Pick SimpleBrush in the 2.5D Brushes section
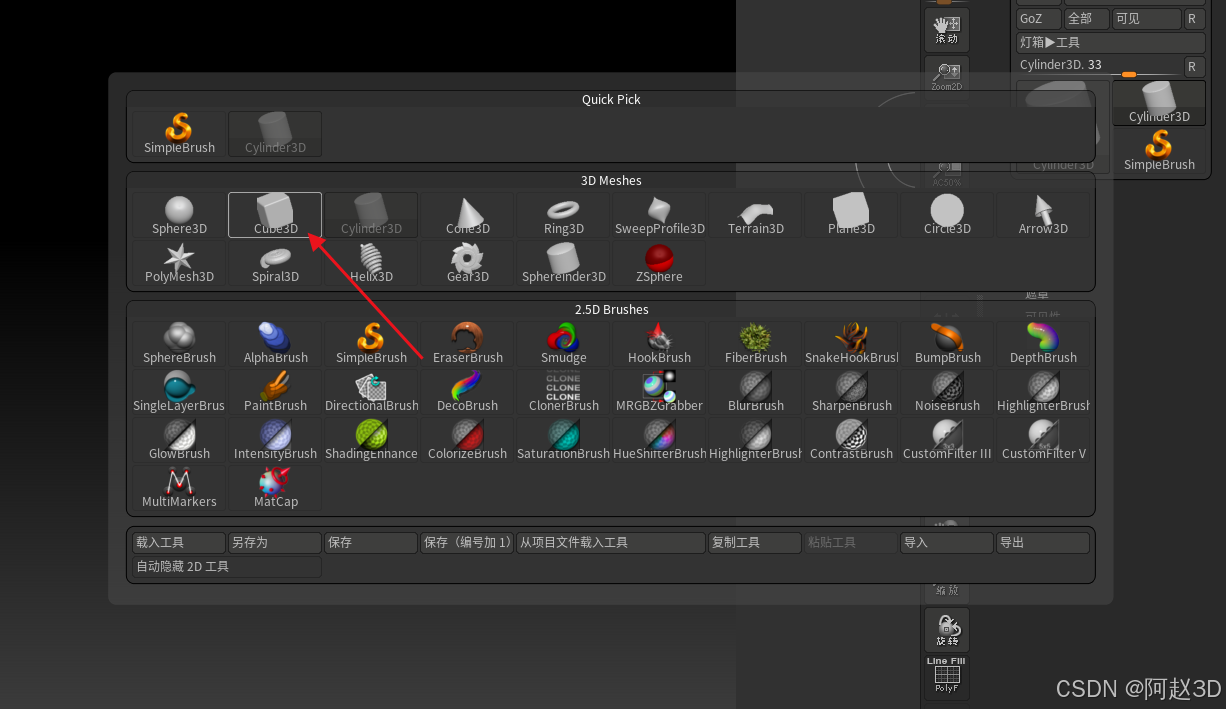 click(x=371, y=344)
